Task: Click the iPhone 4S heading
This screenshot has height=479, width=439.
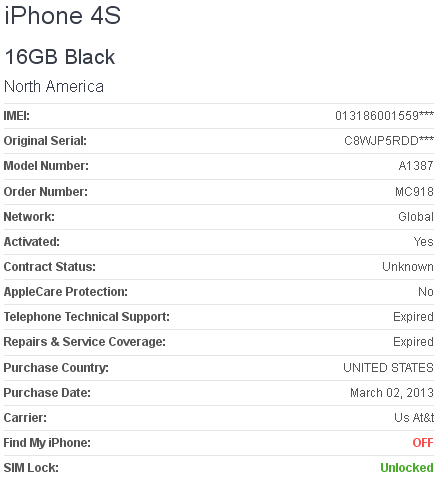Action: (62, 15)
